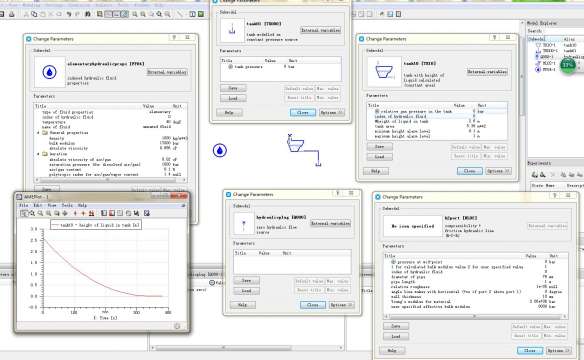Screen dimensions: 584x360
Task: Click the horizontal scrollbar in the hydraulic line parameter list
Action: click(x=474, y=316)
